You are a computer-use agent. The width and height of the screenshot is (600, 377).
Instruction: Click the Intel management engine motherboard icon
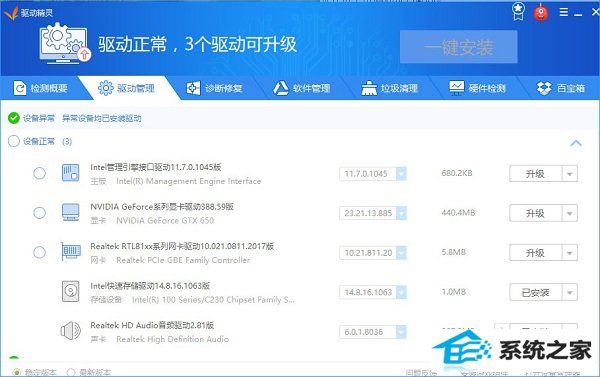[71, 173]
